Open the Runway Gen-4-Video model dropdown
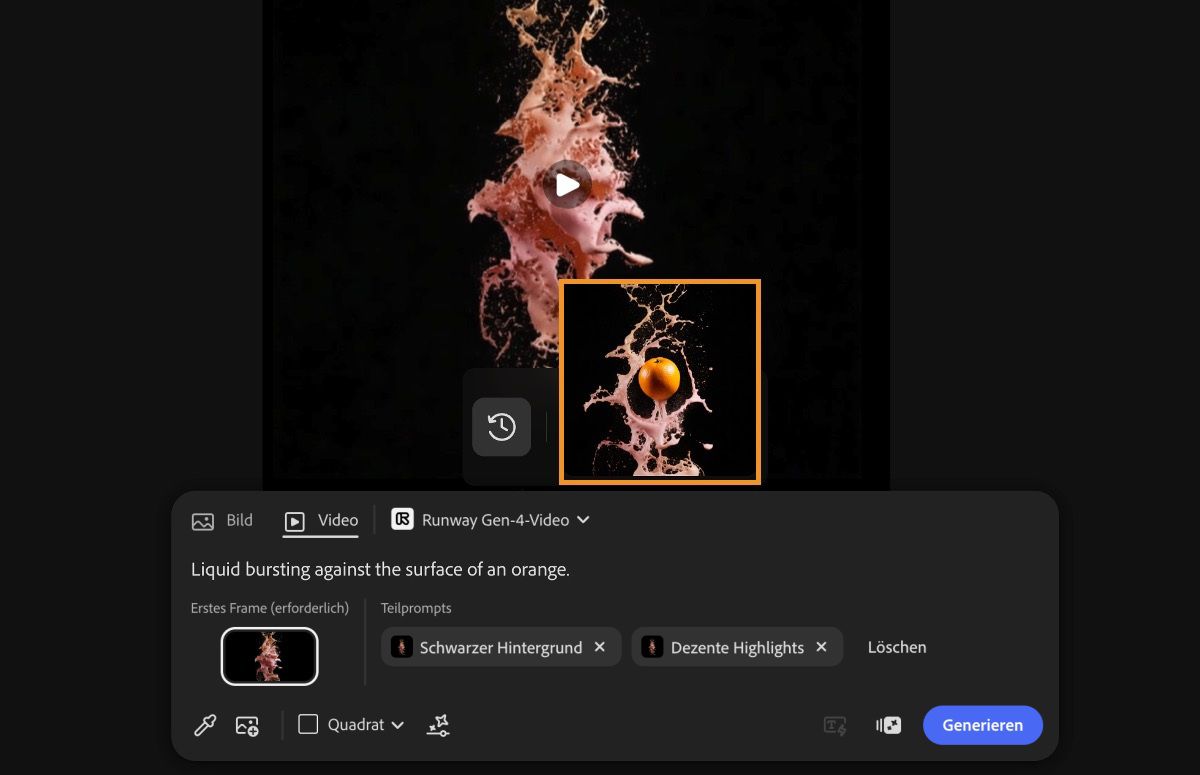The height and width of the screenshot is (775, 1200). (x=490, y=520)
